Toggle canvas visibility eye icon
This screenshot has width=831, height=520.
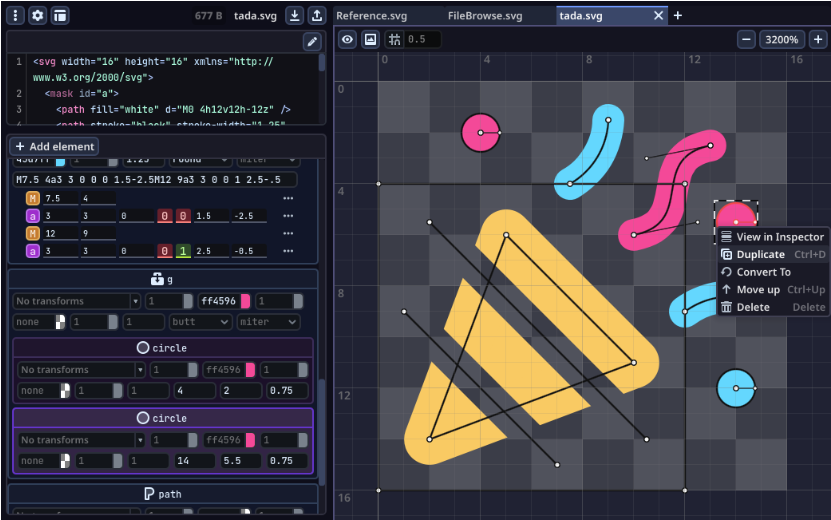pos(347,39)
